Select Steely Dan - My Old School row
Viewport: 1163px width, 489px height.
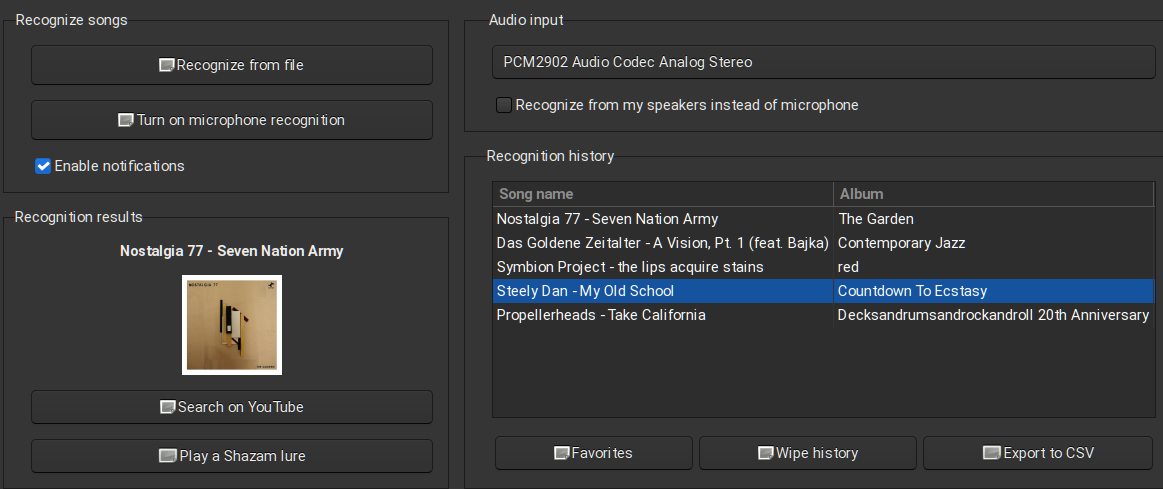pyautogui.click(x=585, y=291)
